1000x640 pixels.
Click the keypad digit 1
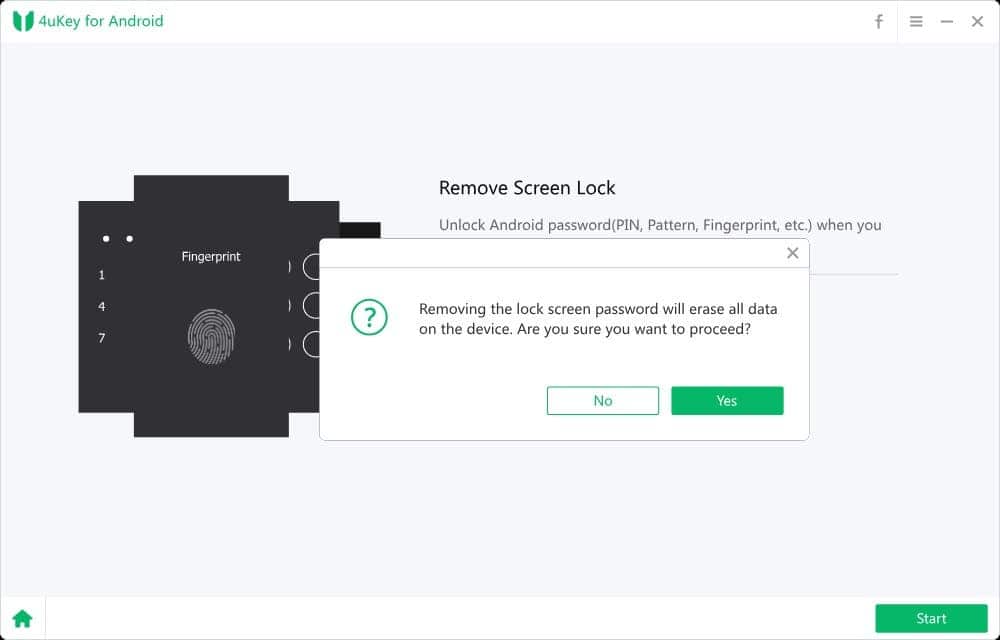[x=102, y=275]
